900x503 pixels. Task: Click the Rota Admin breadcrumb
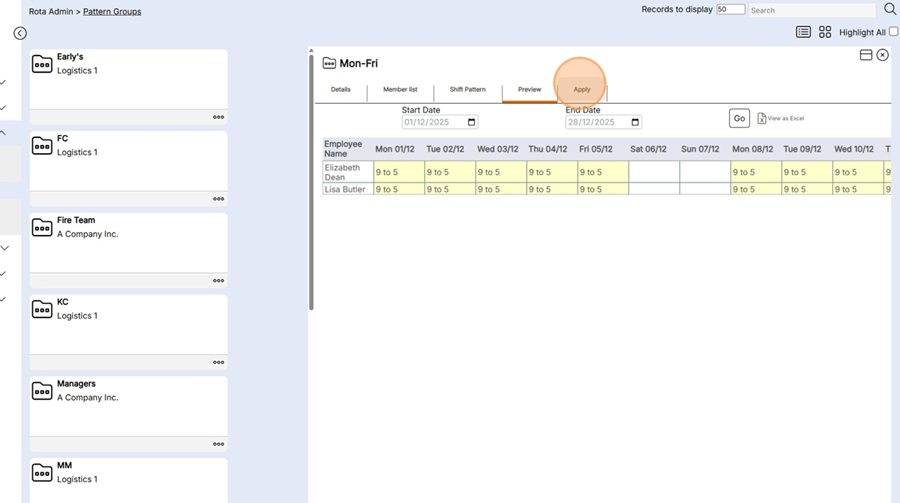coord(51,11)
